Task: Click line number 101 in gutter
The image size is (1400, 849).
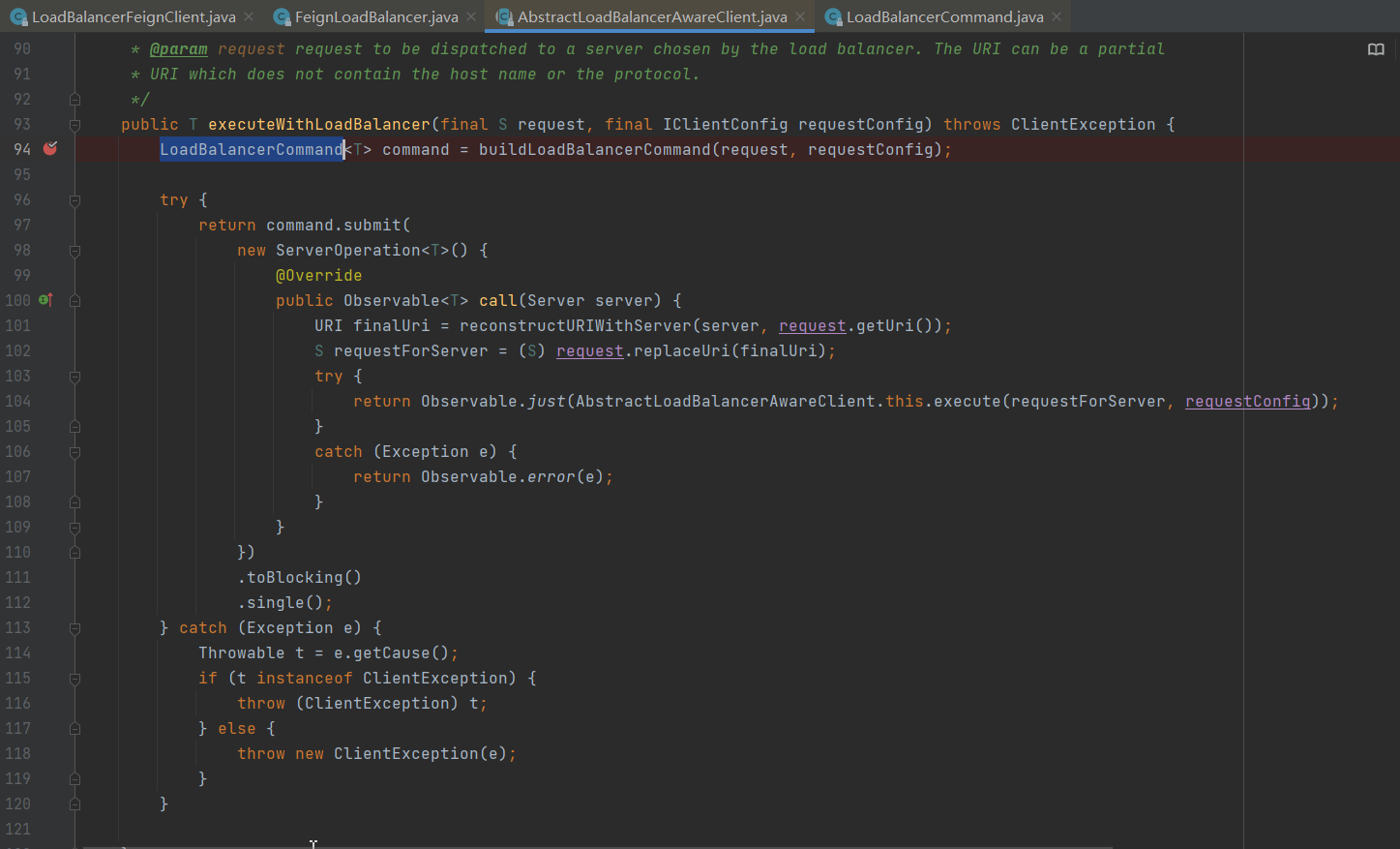Action: [x=17, y=325]
